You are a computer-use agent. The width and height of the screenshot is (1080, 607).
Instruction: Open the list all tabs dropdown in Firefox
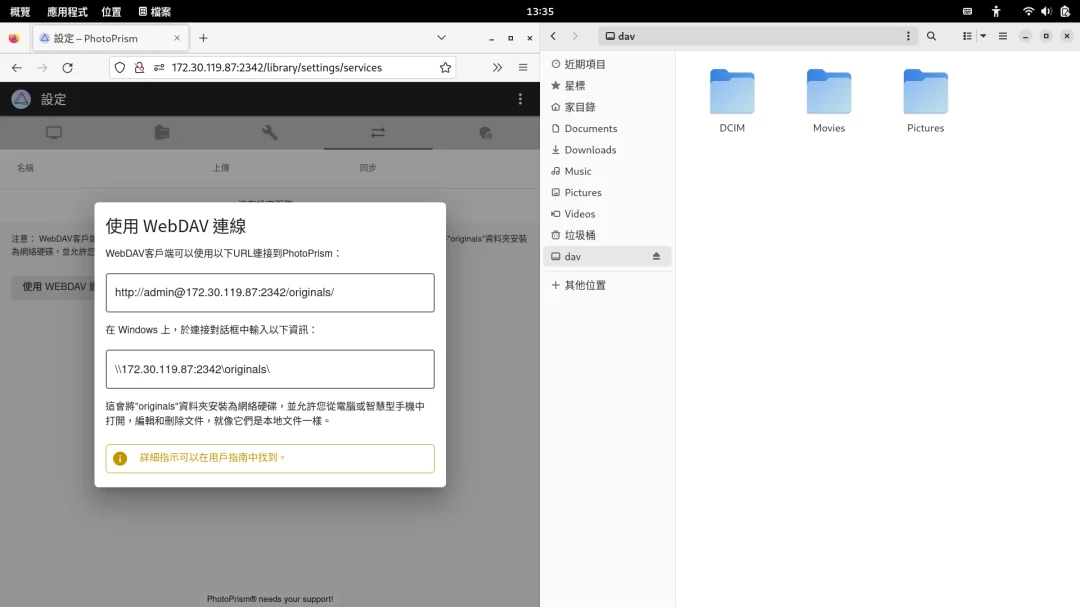441,38
